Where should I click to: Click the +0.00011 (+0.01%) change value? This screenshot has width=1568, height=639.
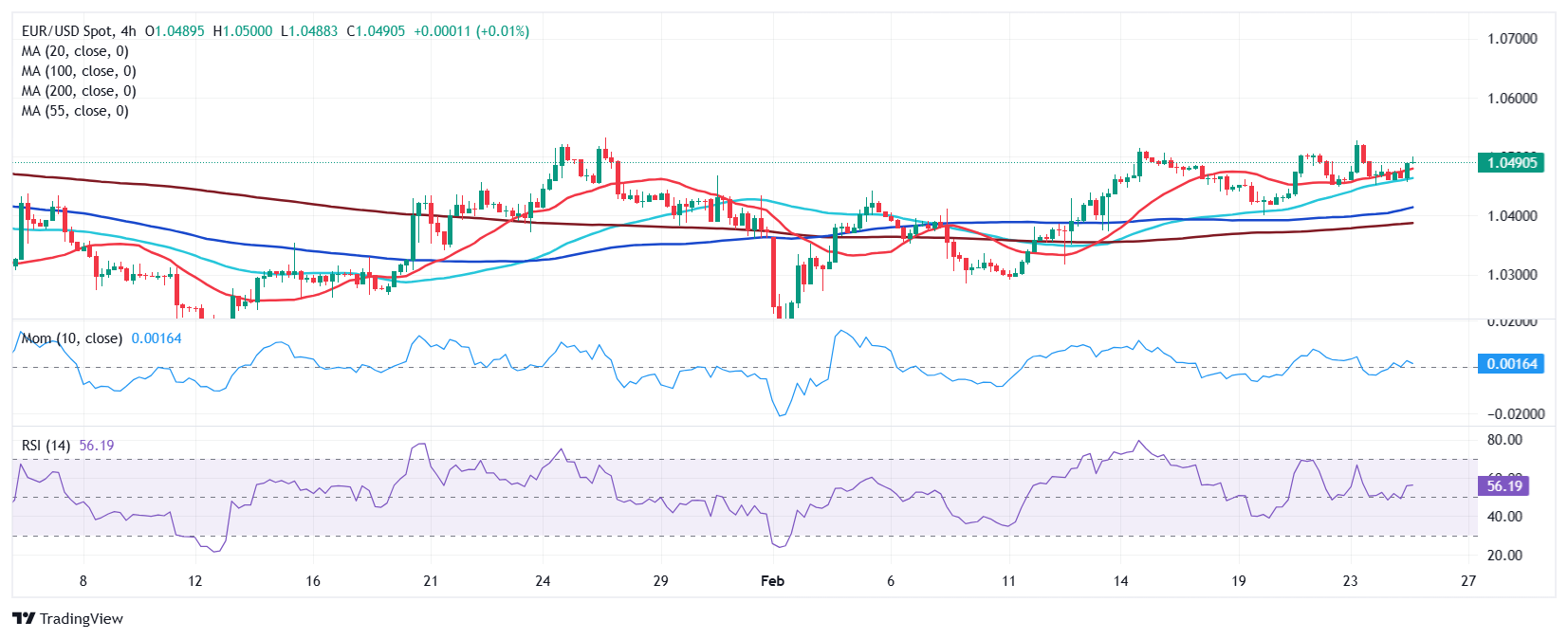coord(471,31)
